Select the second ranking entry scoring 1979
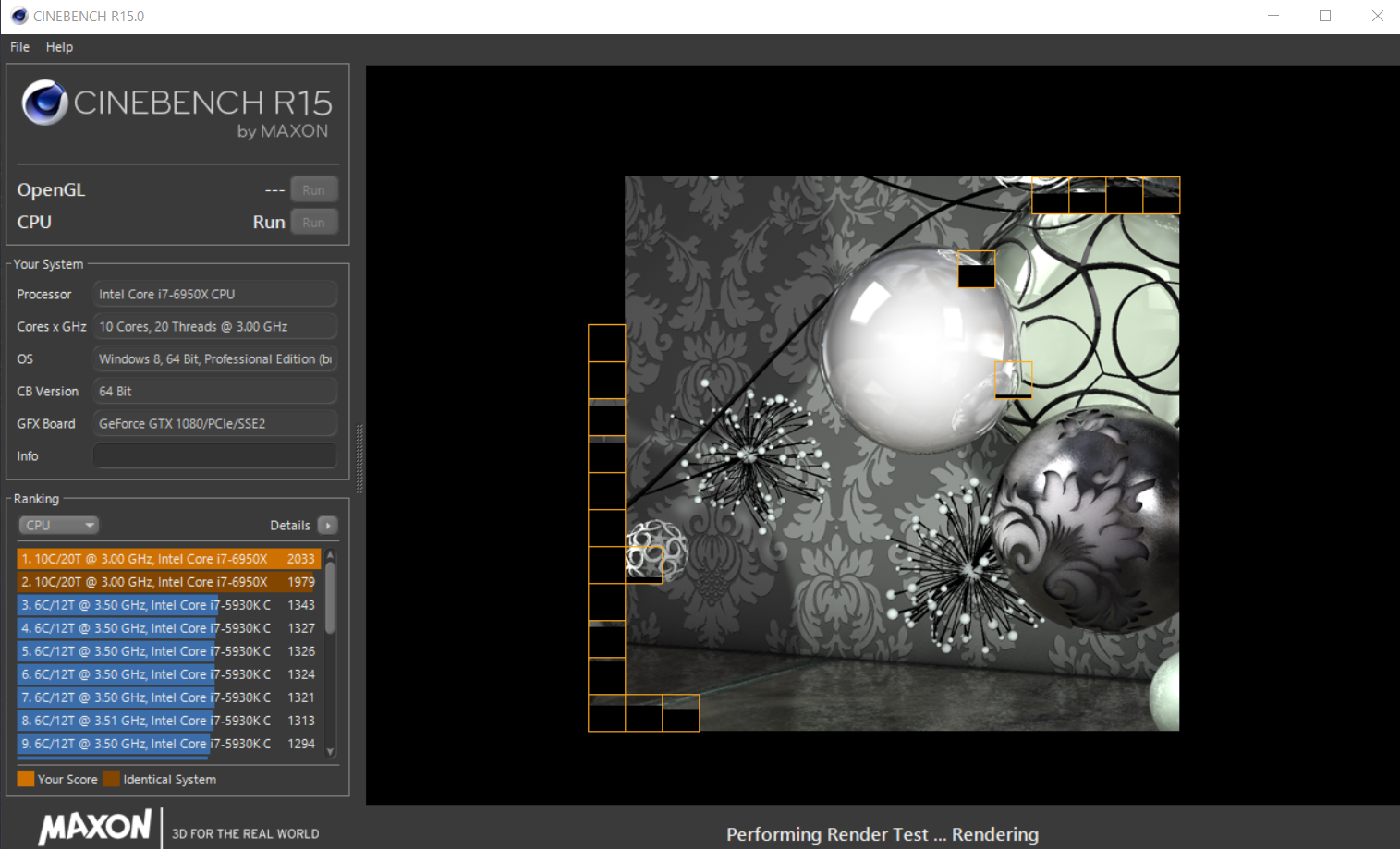Viewport: 1400px width, 849px height. click(x=168, y=582)
